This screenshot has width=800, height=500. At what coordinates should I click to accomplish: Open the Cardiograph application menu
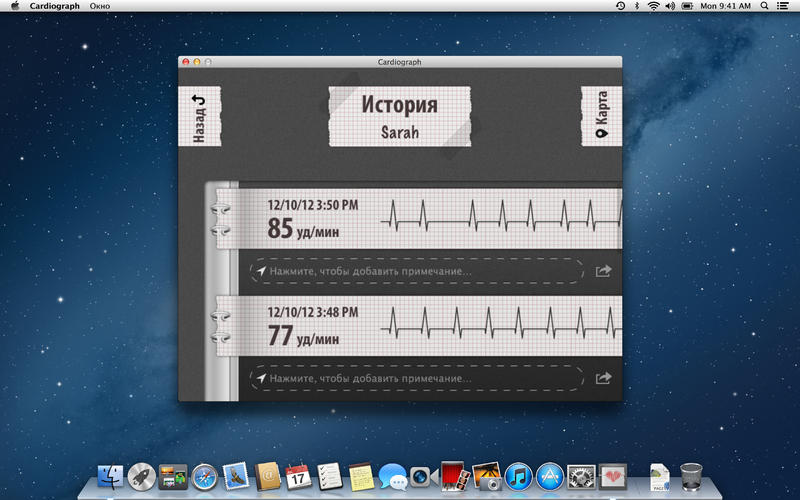click(x=55, y=6)
